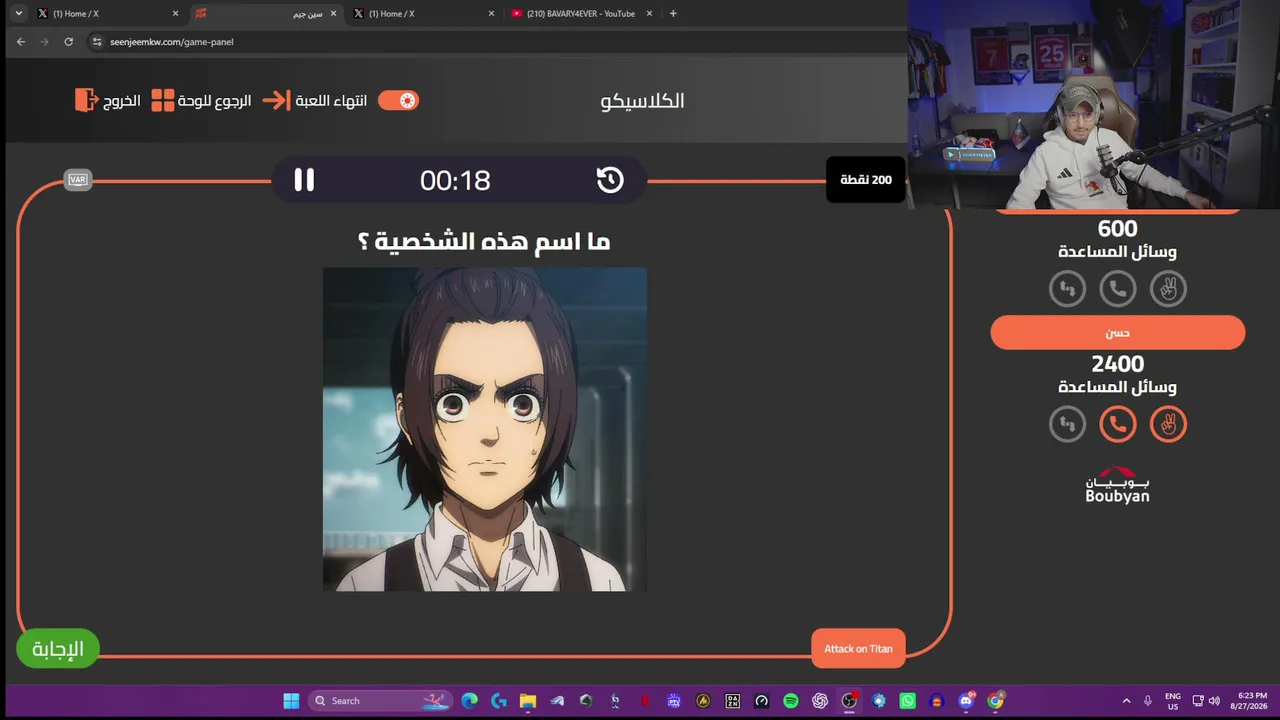Switch to the Home / X tab beside the tab-search arrow
Image resolution: width=1280 pixels, height=720 pixels.
108,14
